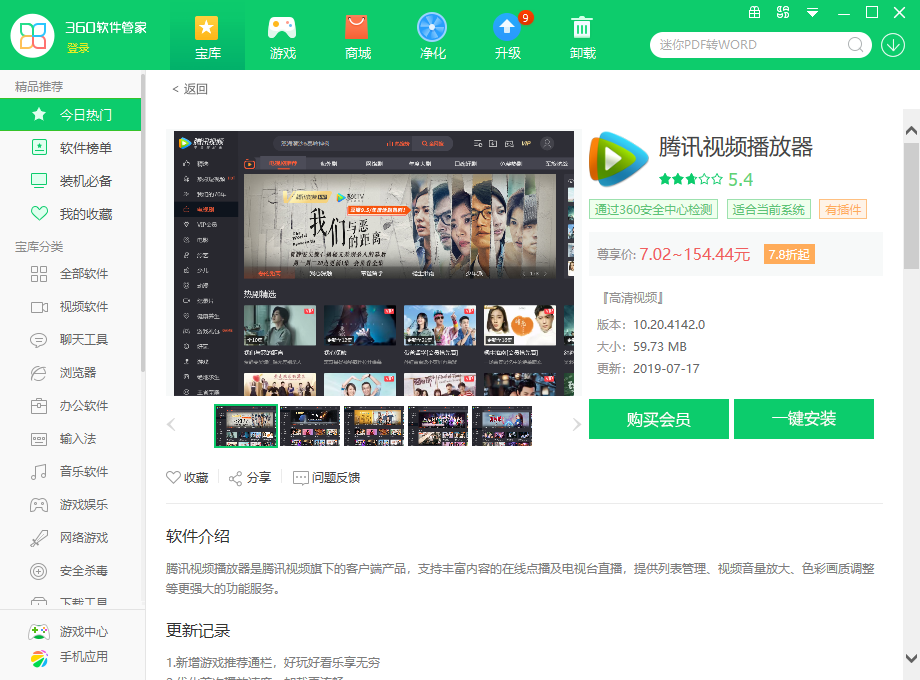Click the 软件介绍 heading
Viewport: 920px width, 680px height.
point(198,536)
